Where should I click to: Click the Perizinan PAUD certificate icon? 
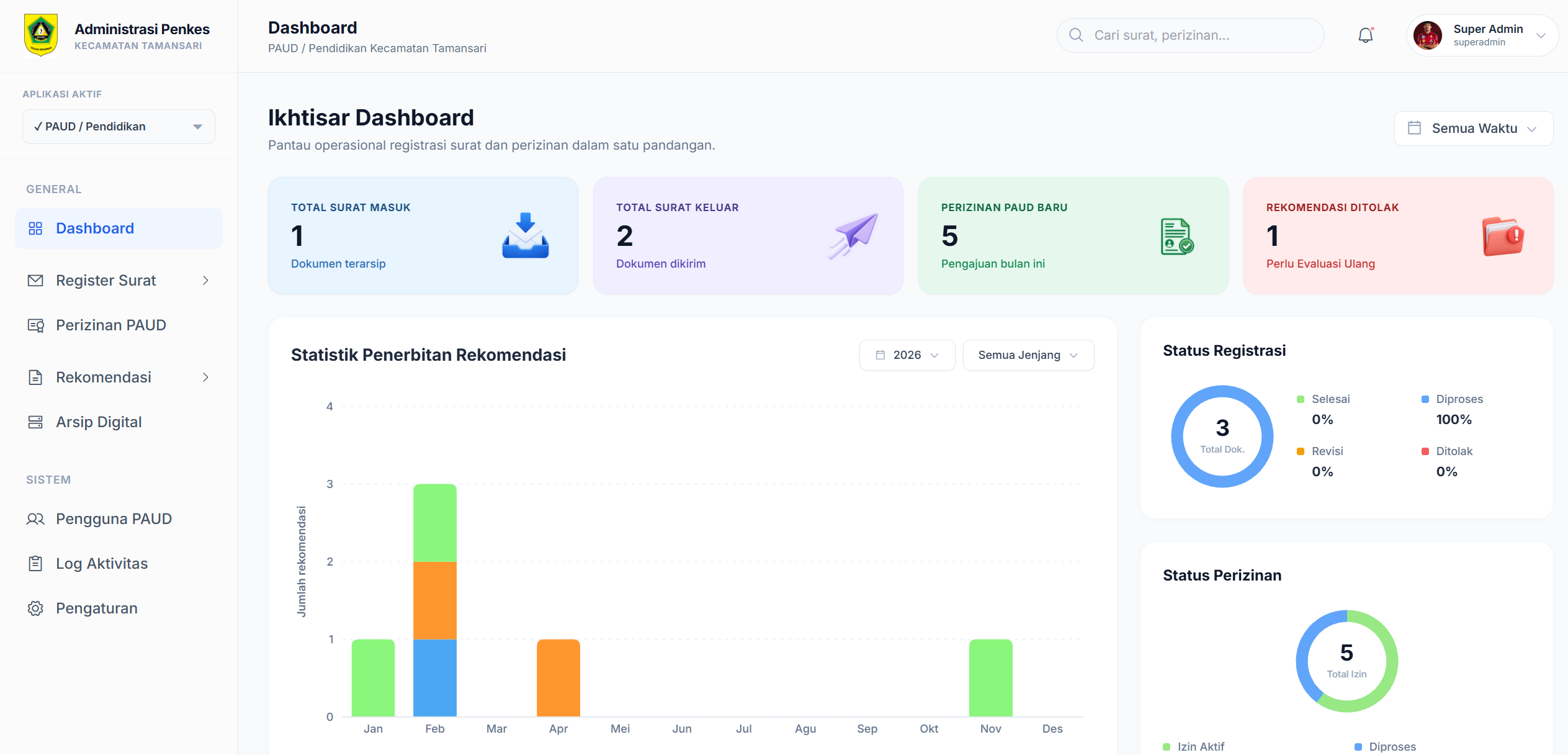pyautogui.click(x=35, y=325)
